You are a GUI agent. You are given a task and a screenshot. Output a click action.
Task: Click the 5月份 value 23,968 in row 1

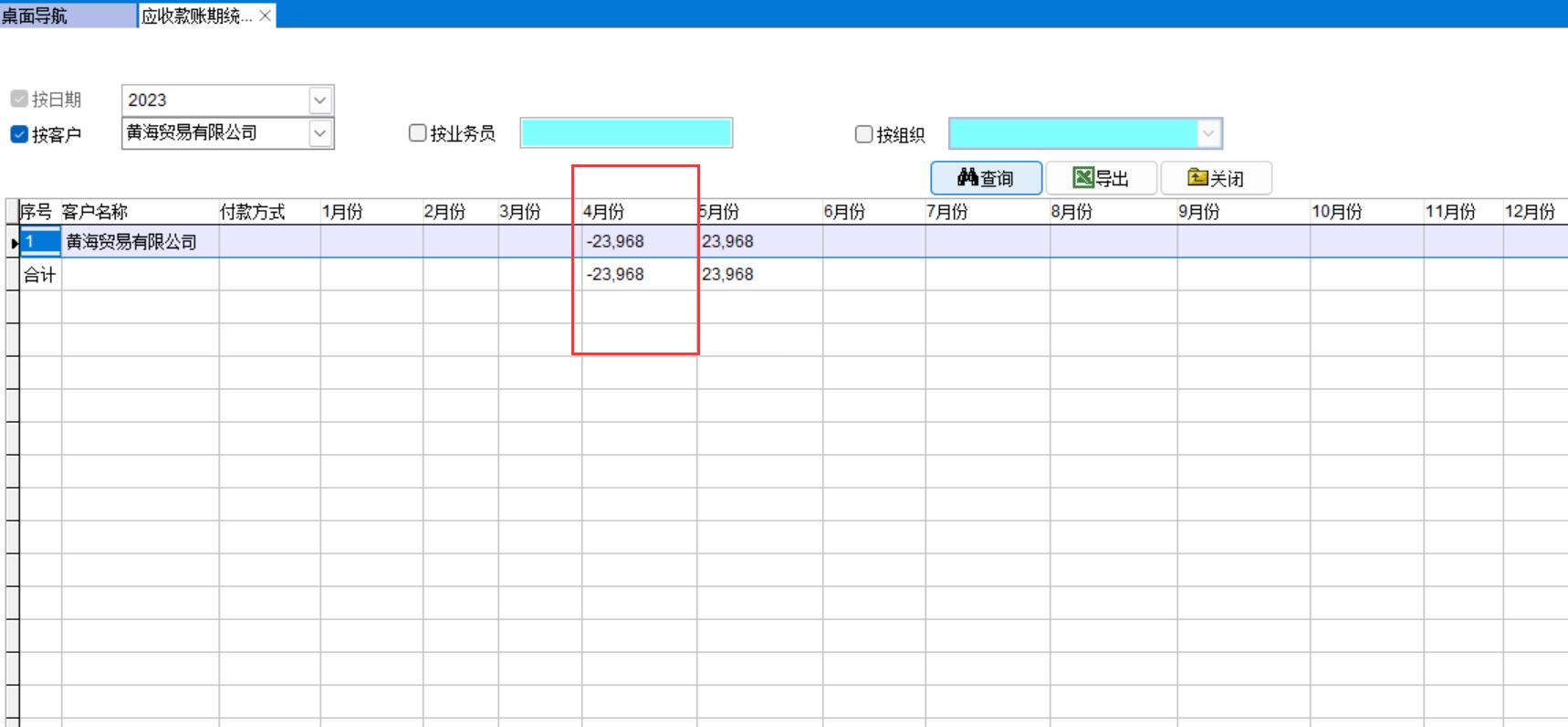pyautogui.click(x=728, y=242)
